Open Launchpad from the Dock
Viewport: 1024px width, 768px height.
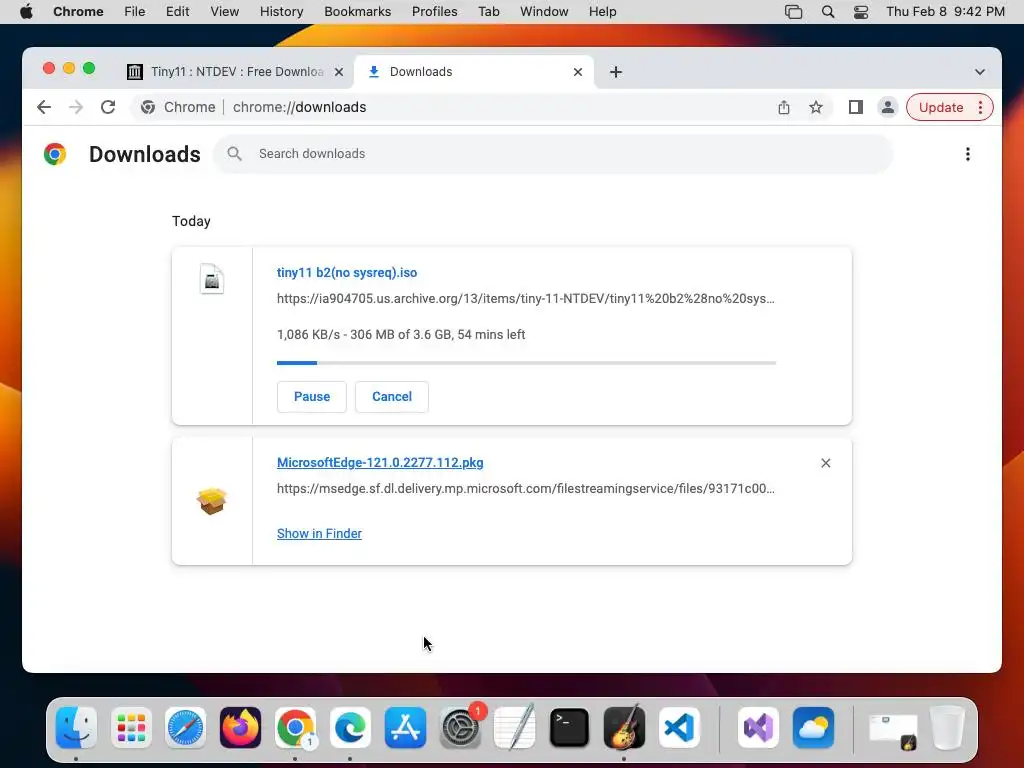tap(131, 728)
